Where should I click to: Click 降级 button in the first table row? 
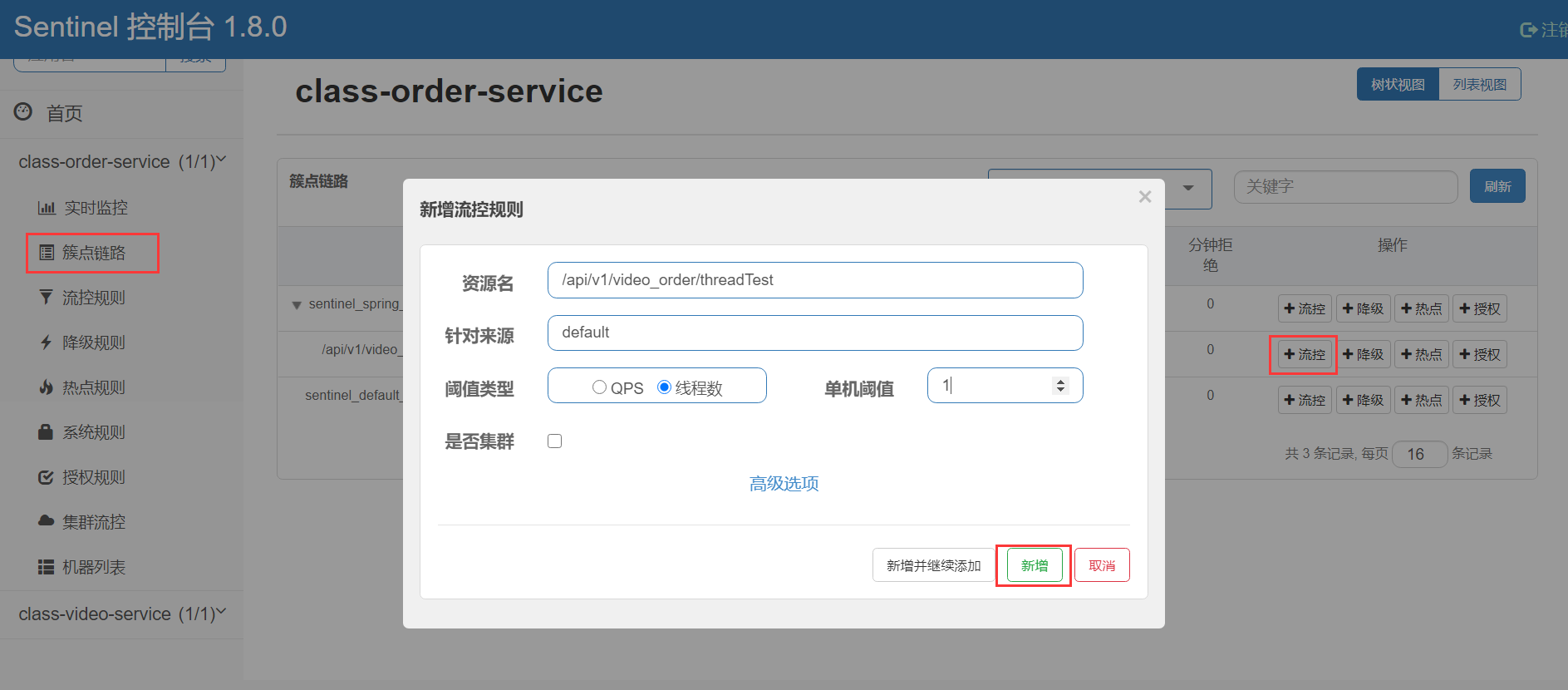1363,308
